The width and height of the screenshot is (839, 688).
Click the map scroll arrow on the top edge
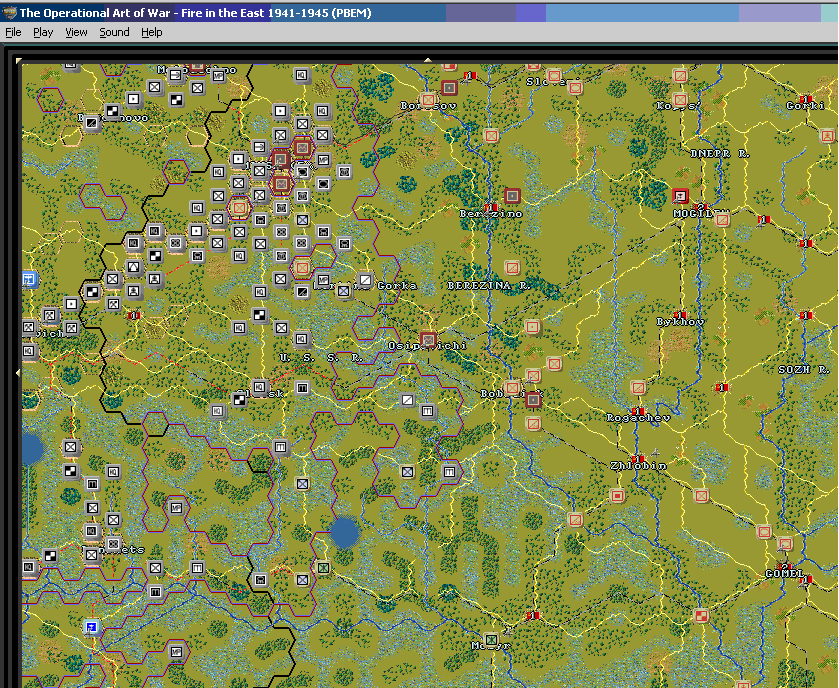click(x=428, y=60)
